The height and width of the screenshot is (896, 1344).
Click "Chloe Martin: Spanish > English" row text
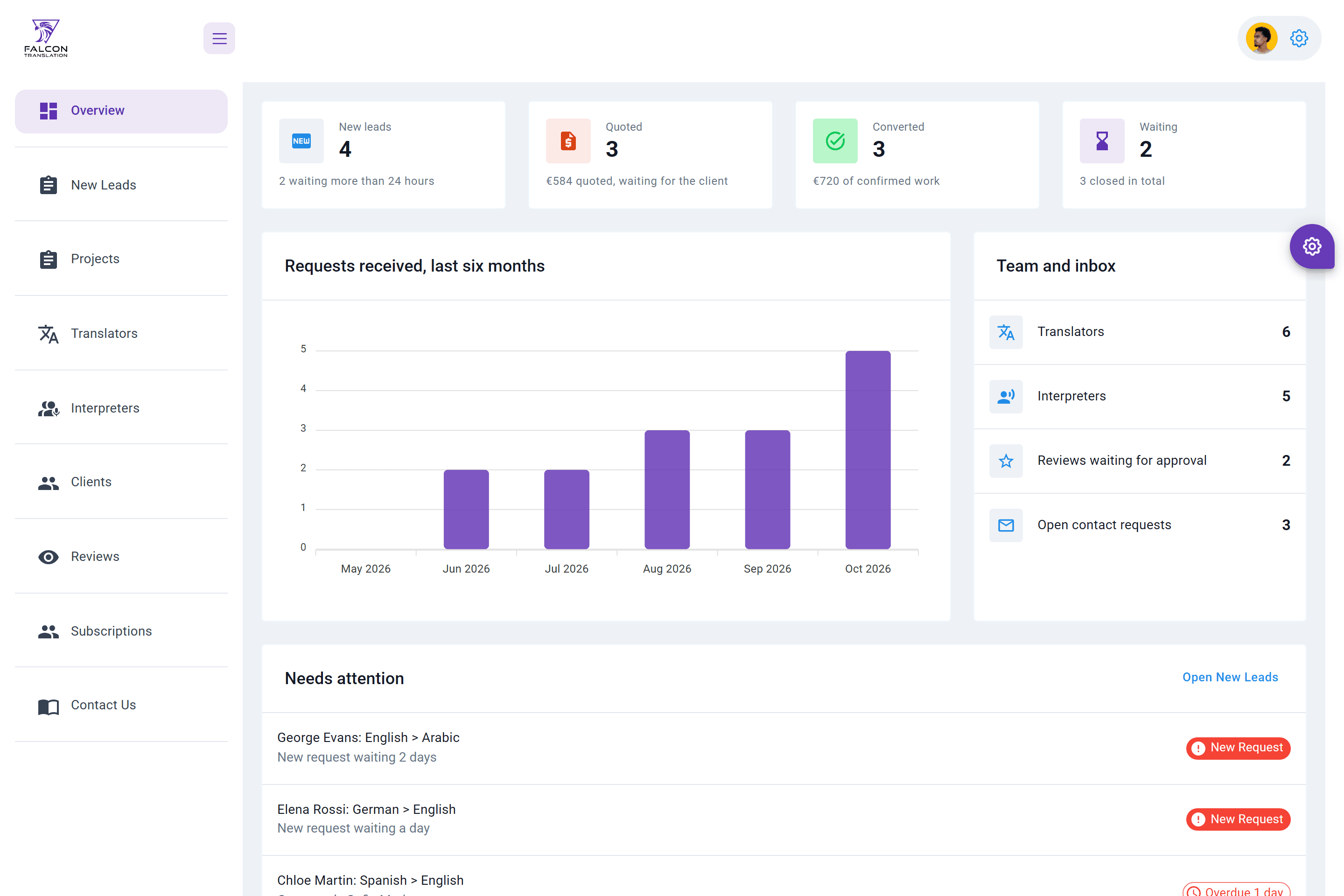(370, 881)
